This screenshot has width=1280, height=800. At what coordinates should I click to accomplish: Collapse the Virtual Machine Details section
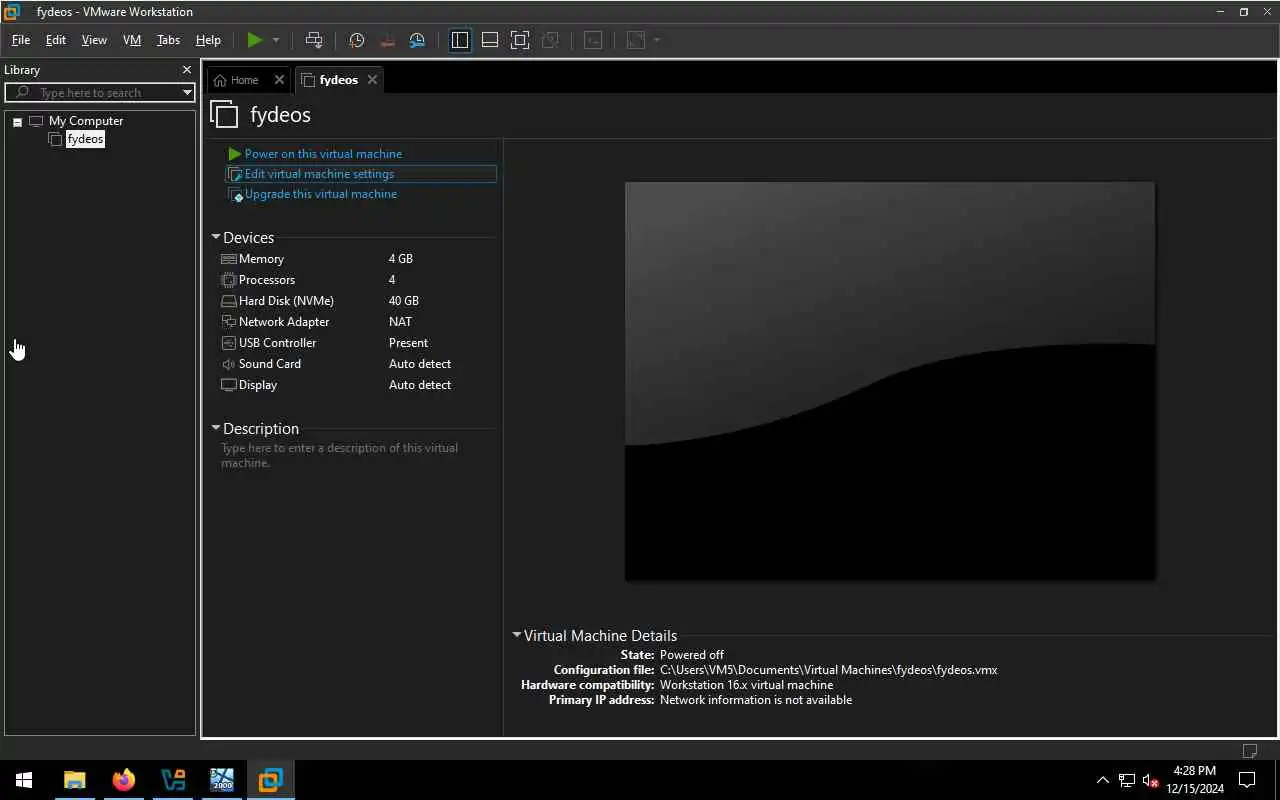pos(516,635)
